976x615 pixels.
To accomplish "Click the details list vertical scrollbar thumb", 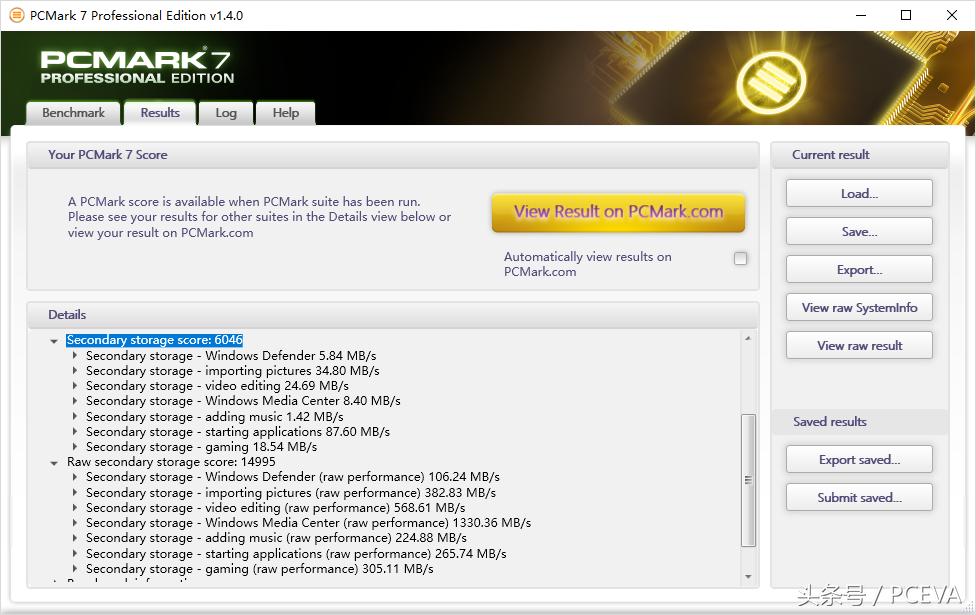I will [748, 480].
